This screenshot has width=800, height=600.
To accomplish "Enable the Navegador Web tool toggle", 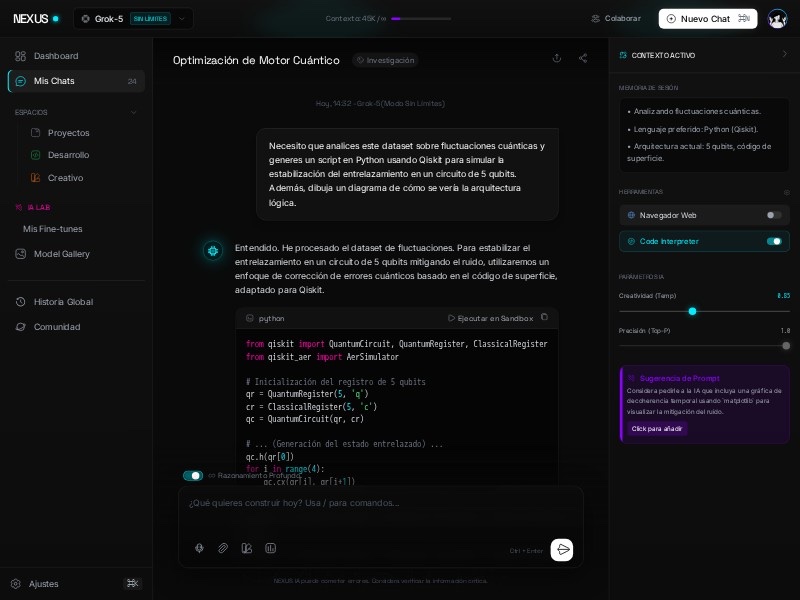I will coord(773,215).
